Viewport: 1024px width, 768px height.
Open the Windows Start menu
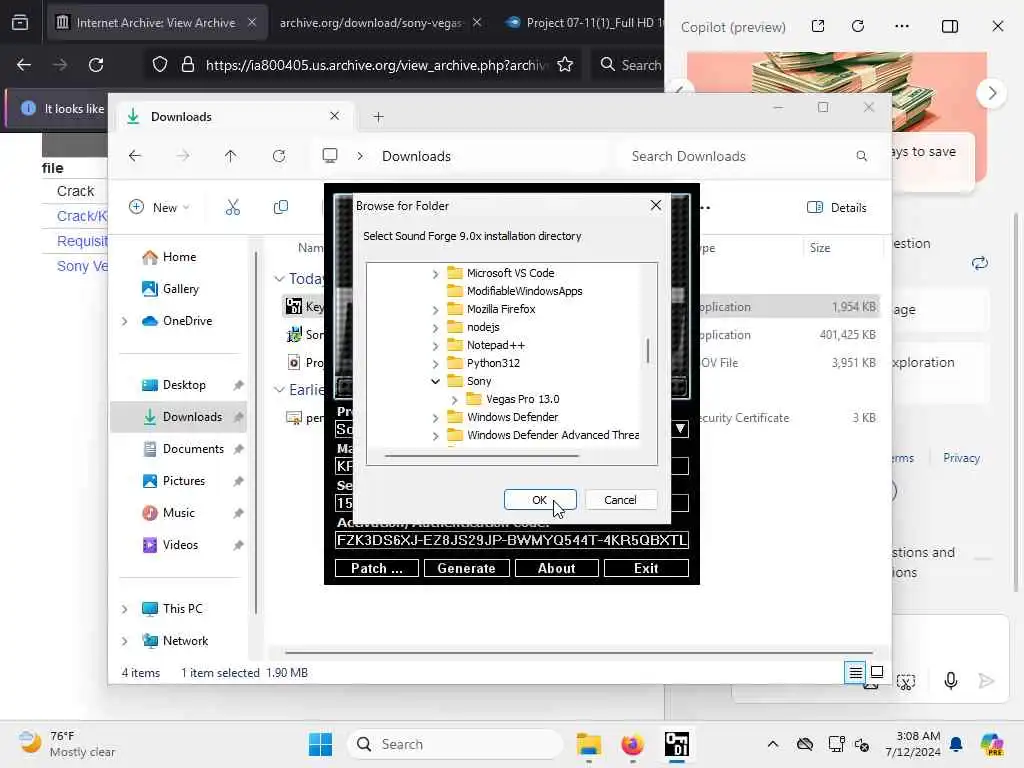320,744
